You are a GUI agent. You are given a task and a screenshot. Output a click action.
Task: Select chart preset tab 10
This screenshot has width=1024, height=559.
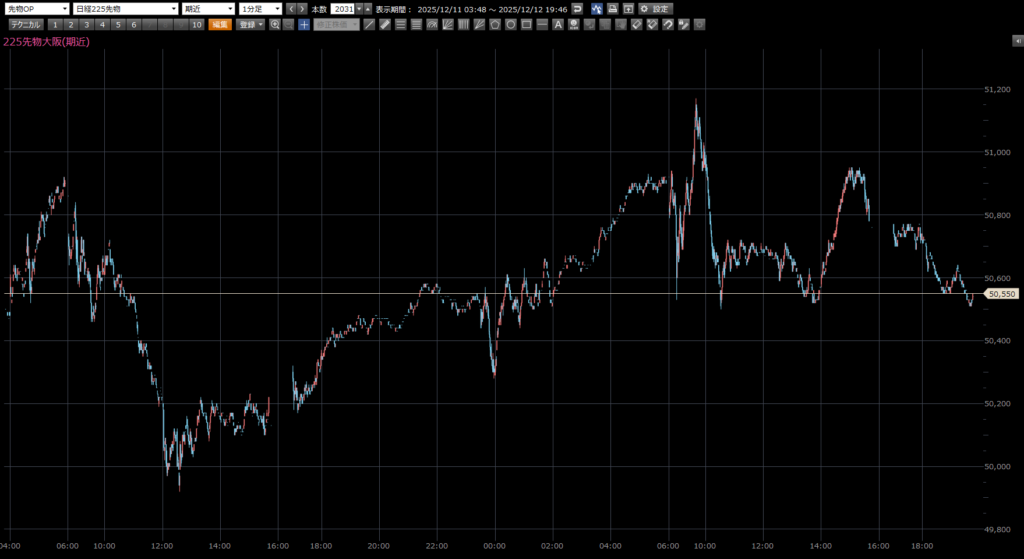(x=196, y=24)
